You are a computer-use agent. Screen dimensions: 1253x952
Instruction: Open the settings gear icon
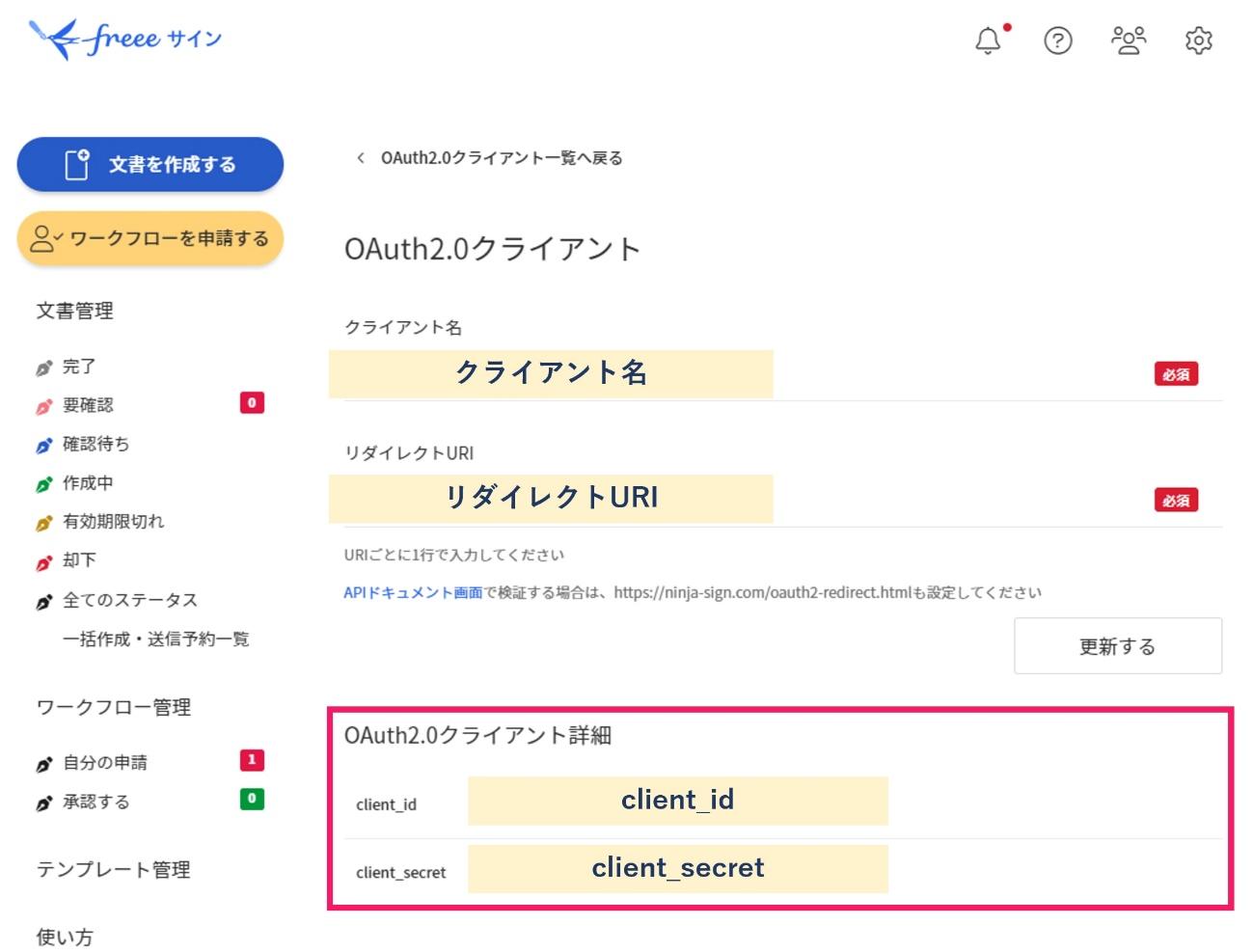coord(1198,41)
